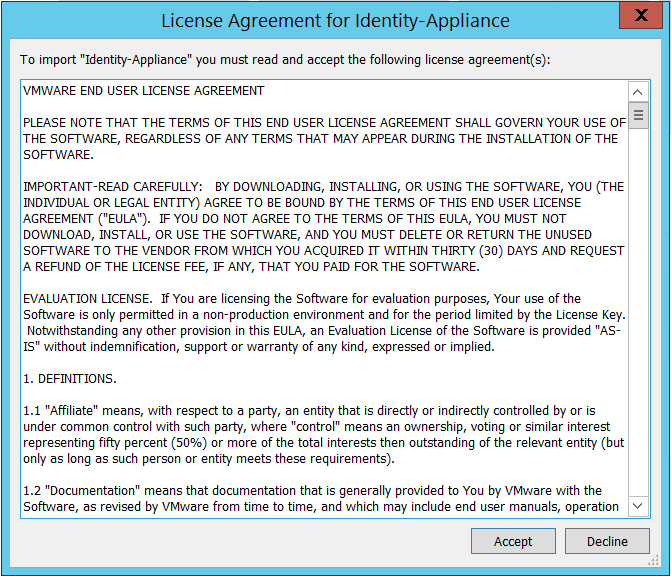Click the resize grip at the dialog corner
The width and height of the screenshot is (671, 576).
pos(653,560)
